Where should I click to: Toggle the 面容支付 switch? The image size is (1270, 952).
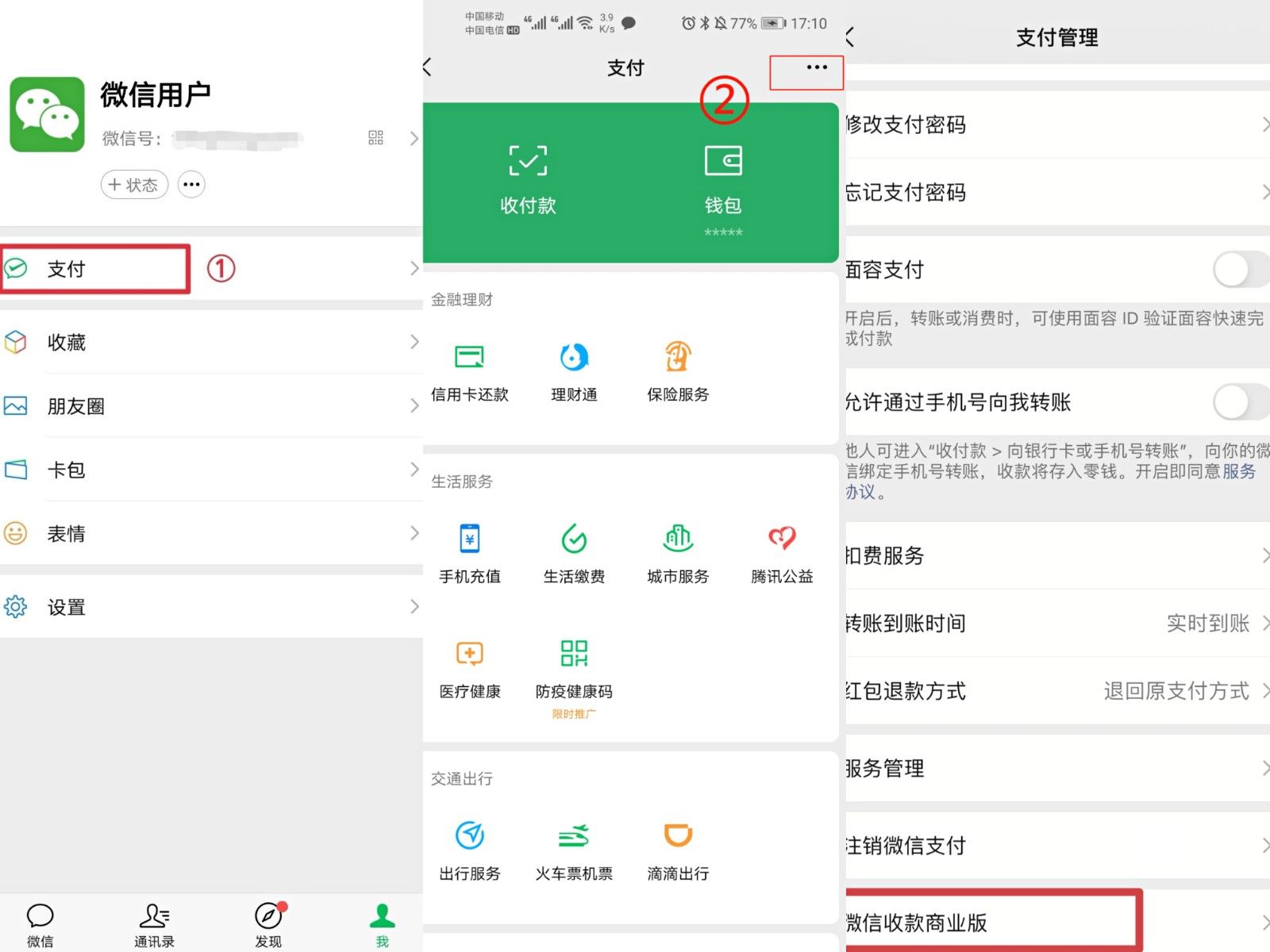click(x=1241, y=270)
